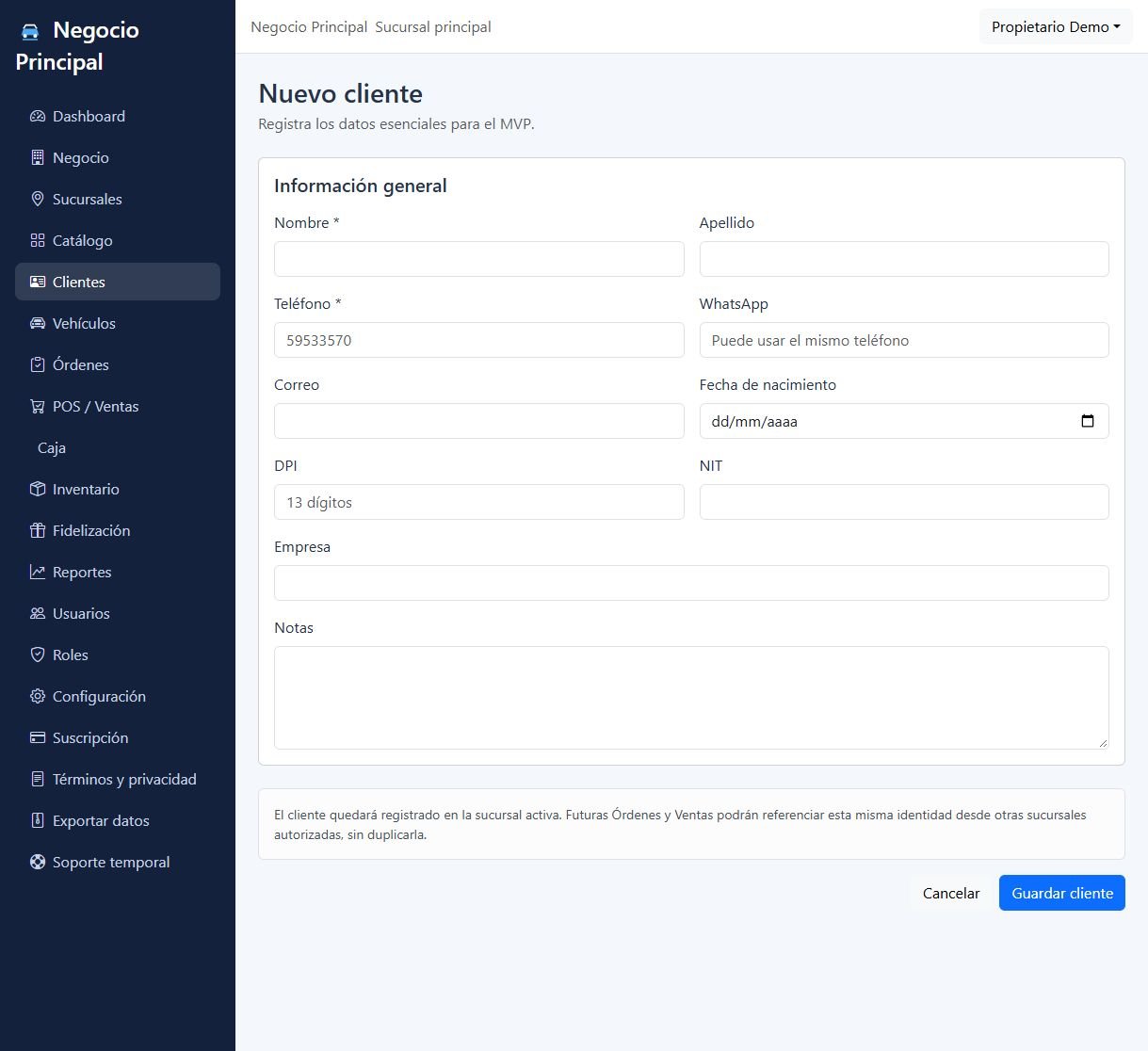Open the Roles shield icon
This screenshot has width=1148, height=1051.
tap(38, 655)
